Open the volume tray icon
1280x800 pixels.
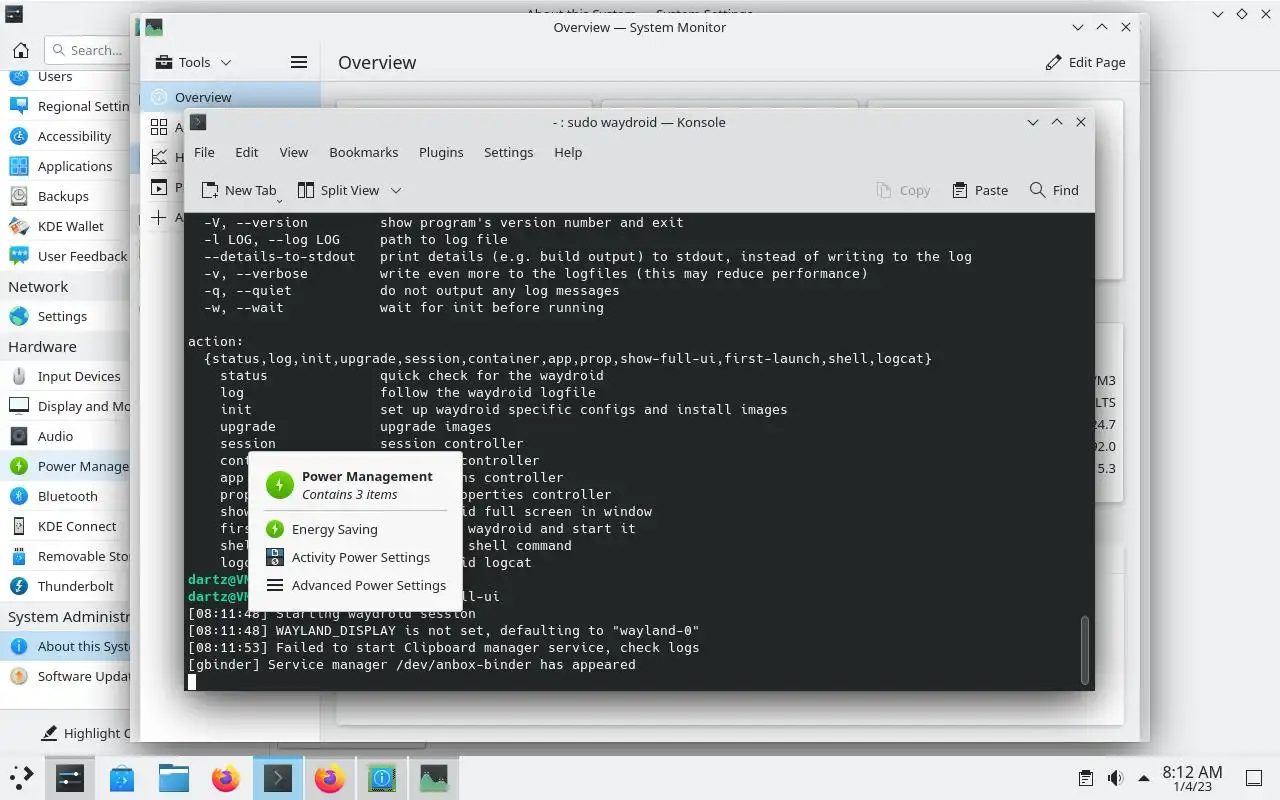click(x=1115, y=778)
